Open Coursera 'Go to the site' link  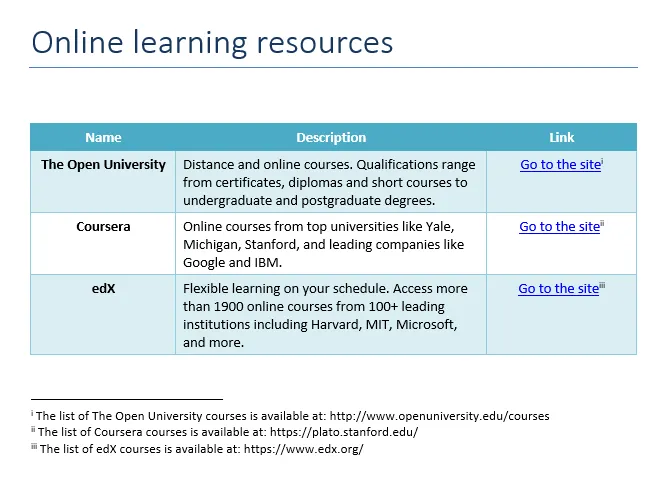[x=559, y=227]
